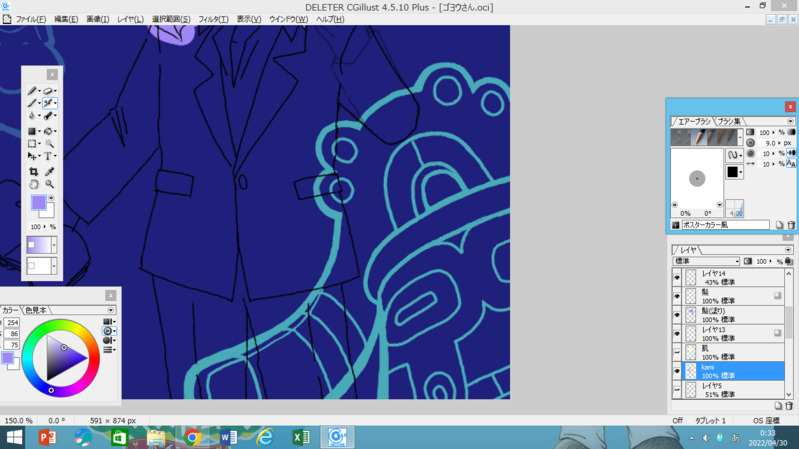Switch to the ブラシ集 tab
The height and width of the screenshot is (449, 799).
pyautogui.click(x=729, y=121)
